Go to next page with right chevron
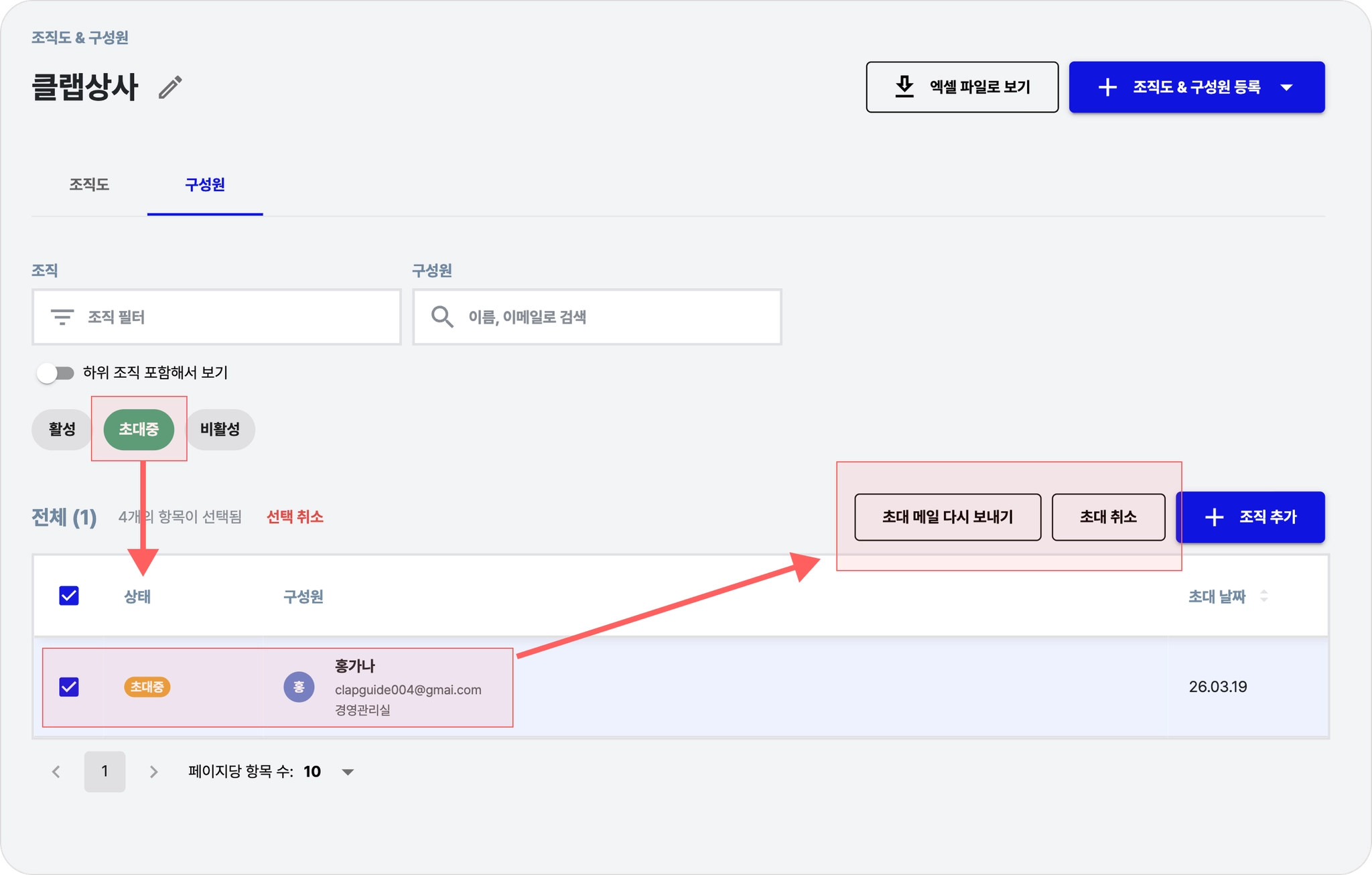 pos(153,772)
